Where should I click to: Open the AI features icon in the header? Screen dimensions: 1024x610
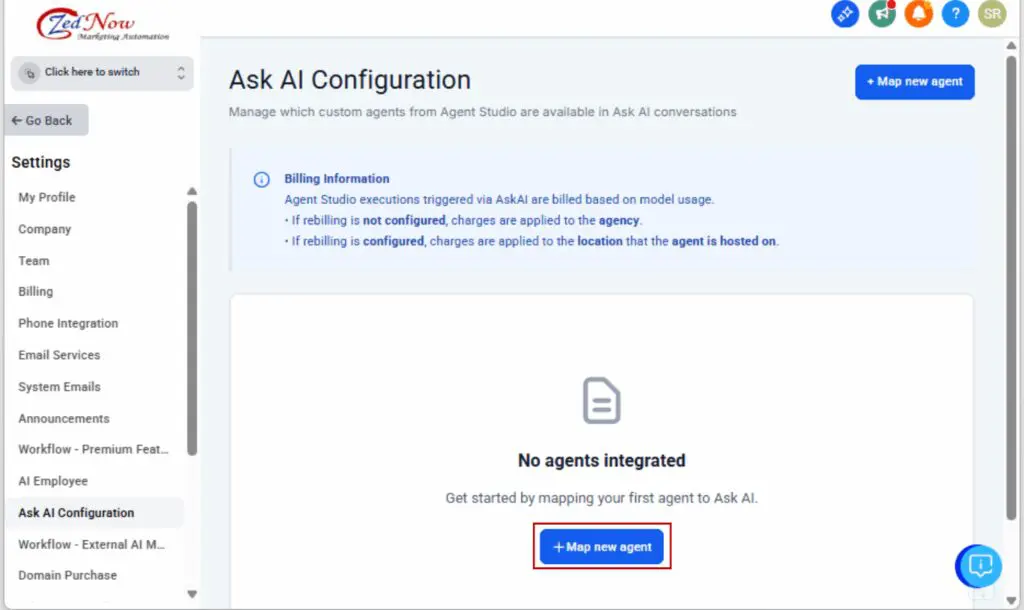[844, 14]
